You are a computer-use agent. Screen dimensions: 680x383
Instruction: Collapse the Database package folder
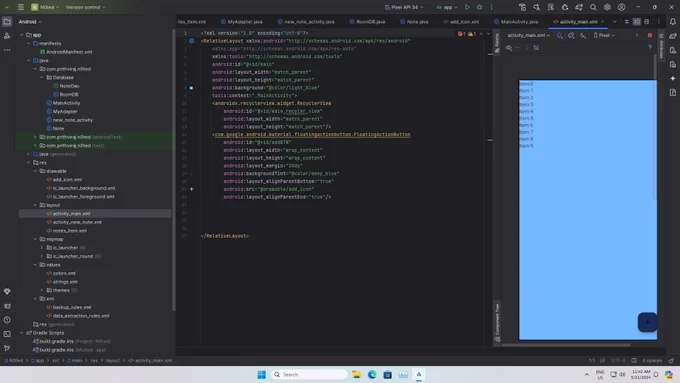coord(42,78)
